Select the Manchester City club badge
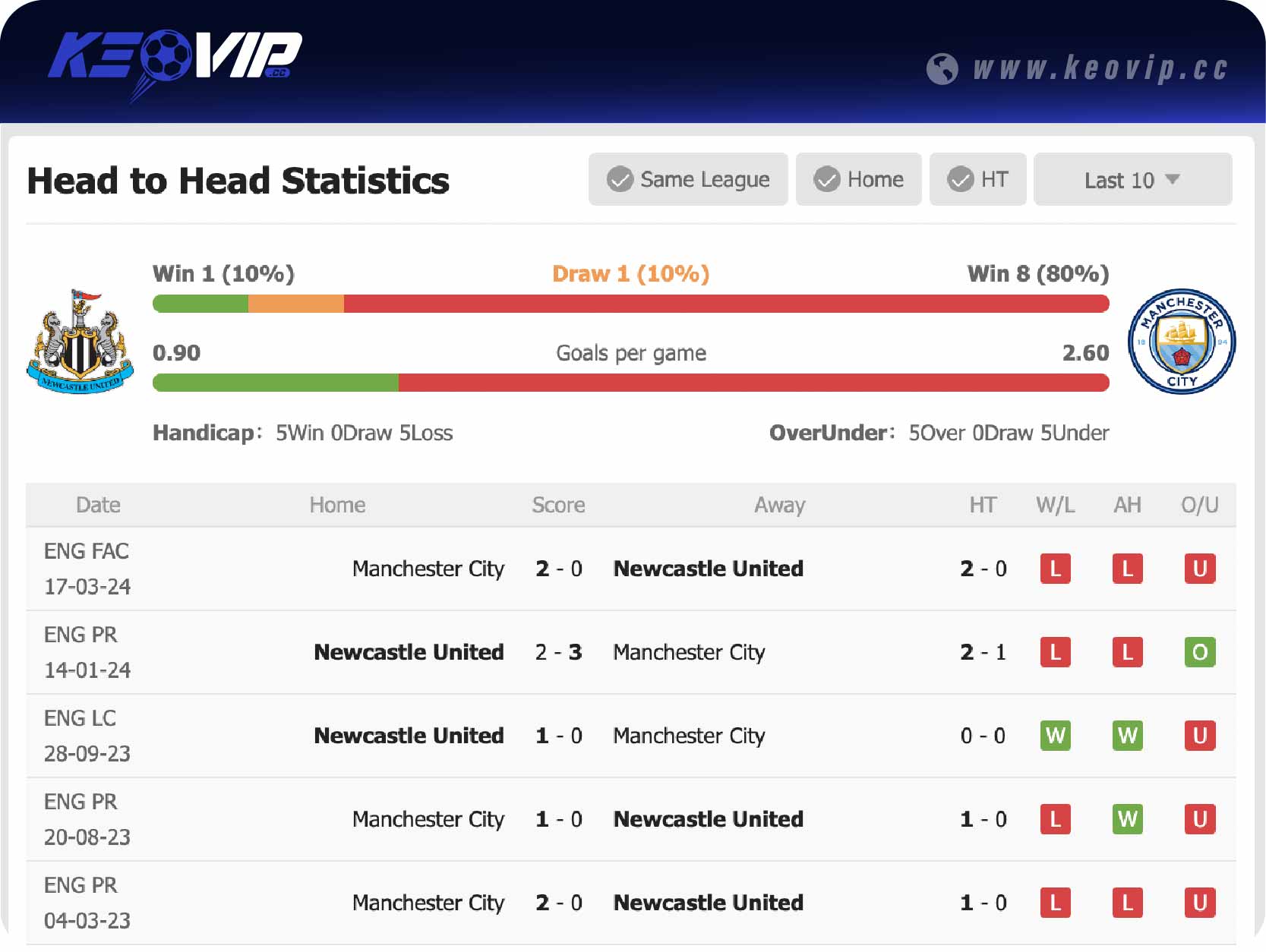Image resolution: width=1266 pixels, height=952 pixels. (x=1183, y=341)
